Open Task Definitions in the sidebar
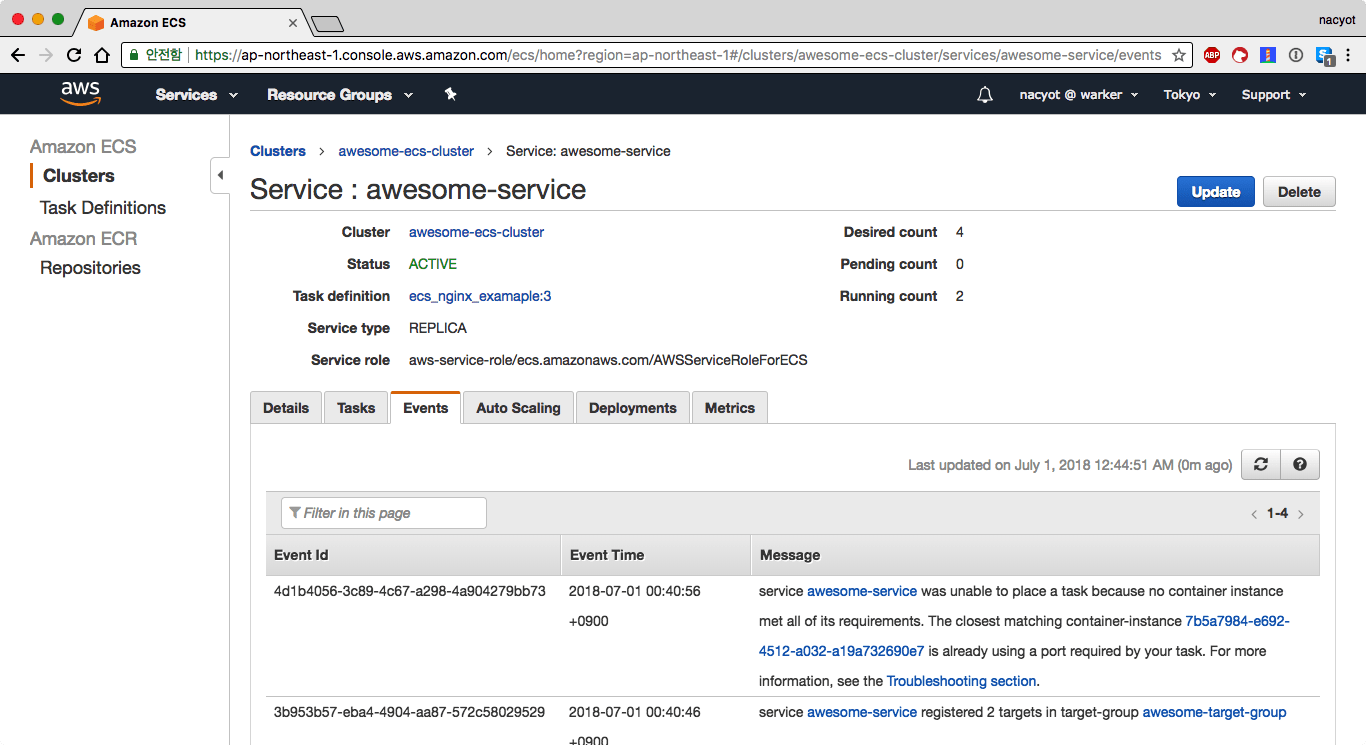 [103, 208]
